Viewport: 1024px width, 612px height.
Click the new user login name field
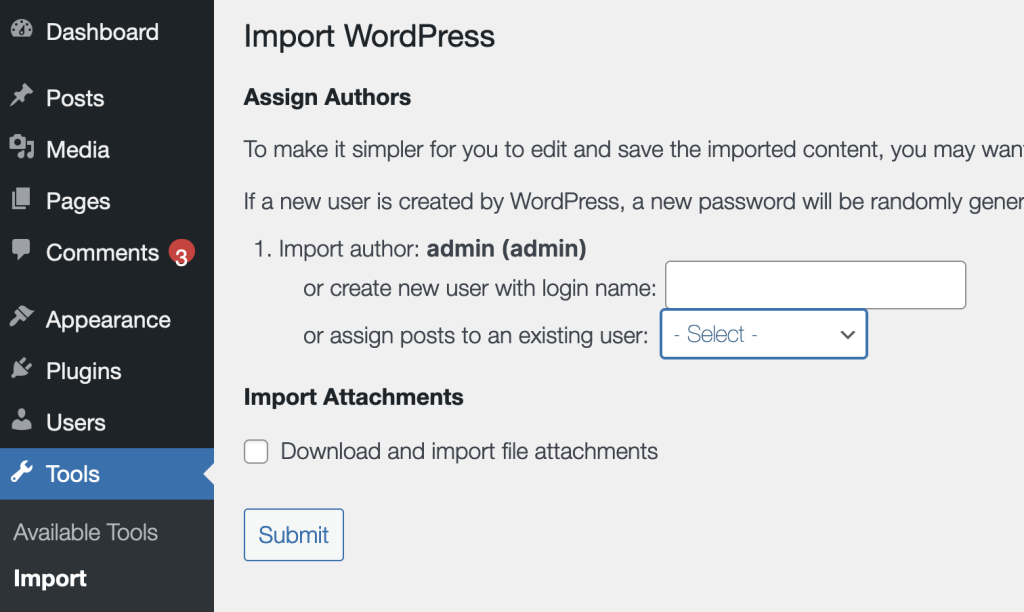(815, 285)
